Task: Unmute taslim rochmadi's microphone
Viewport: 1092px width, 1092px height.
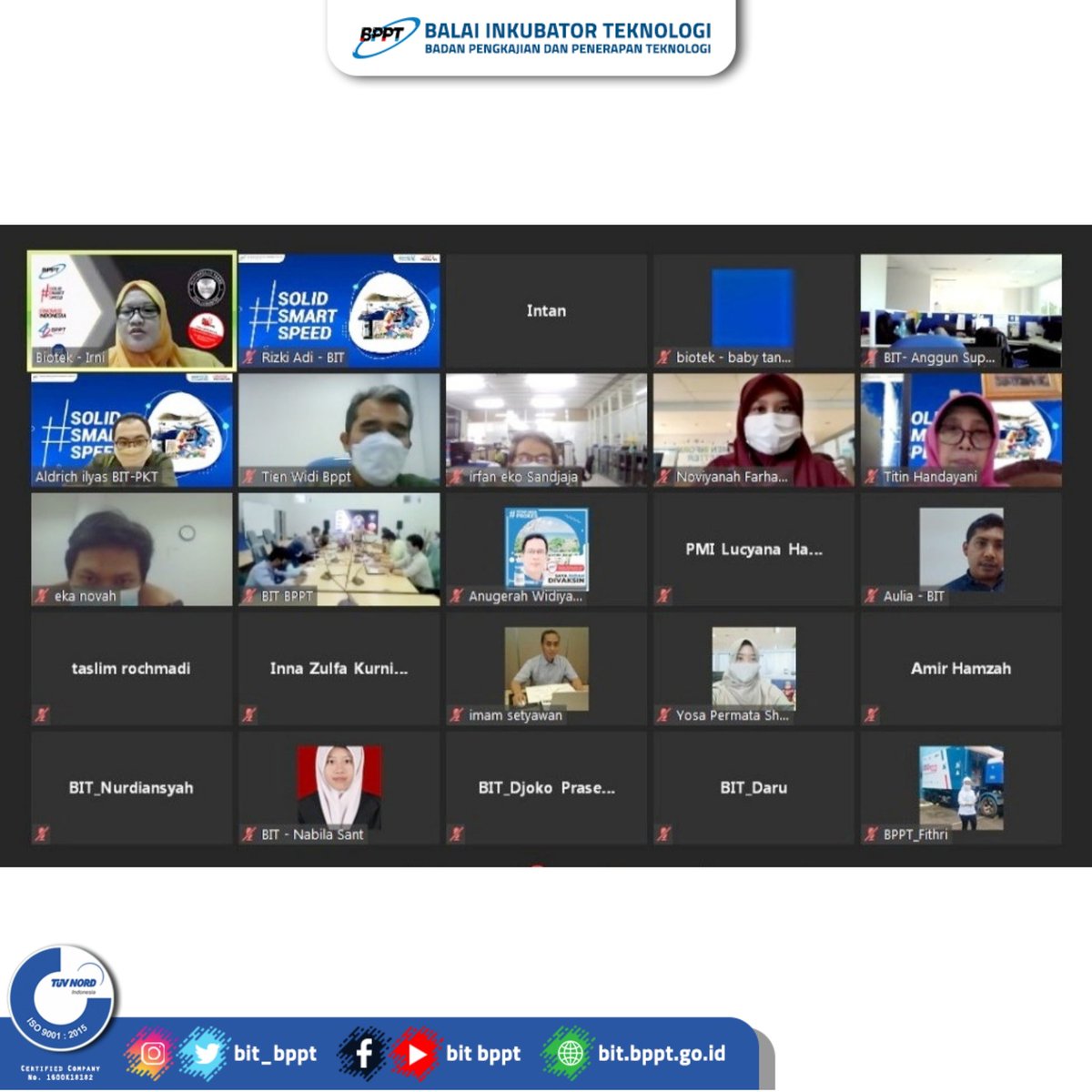Action: (39, 714)
